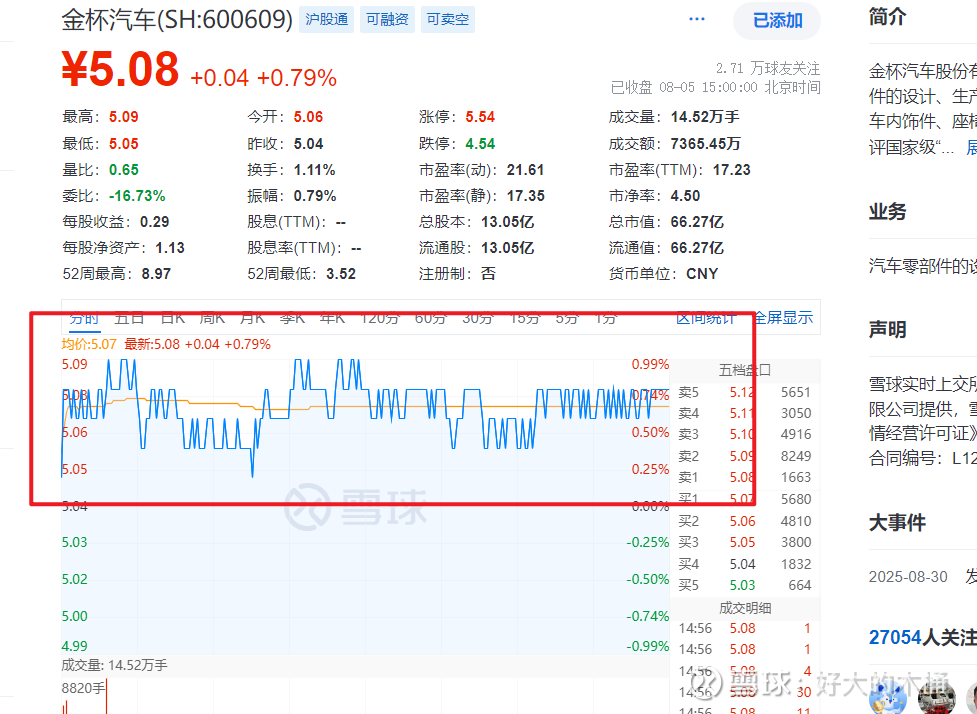The height and width of the screenshot is (714, 977).
Task: Click the 货币单位 CNY value
Action: [702, 274]
